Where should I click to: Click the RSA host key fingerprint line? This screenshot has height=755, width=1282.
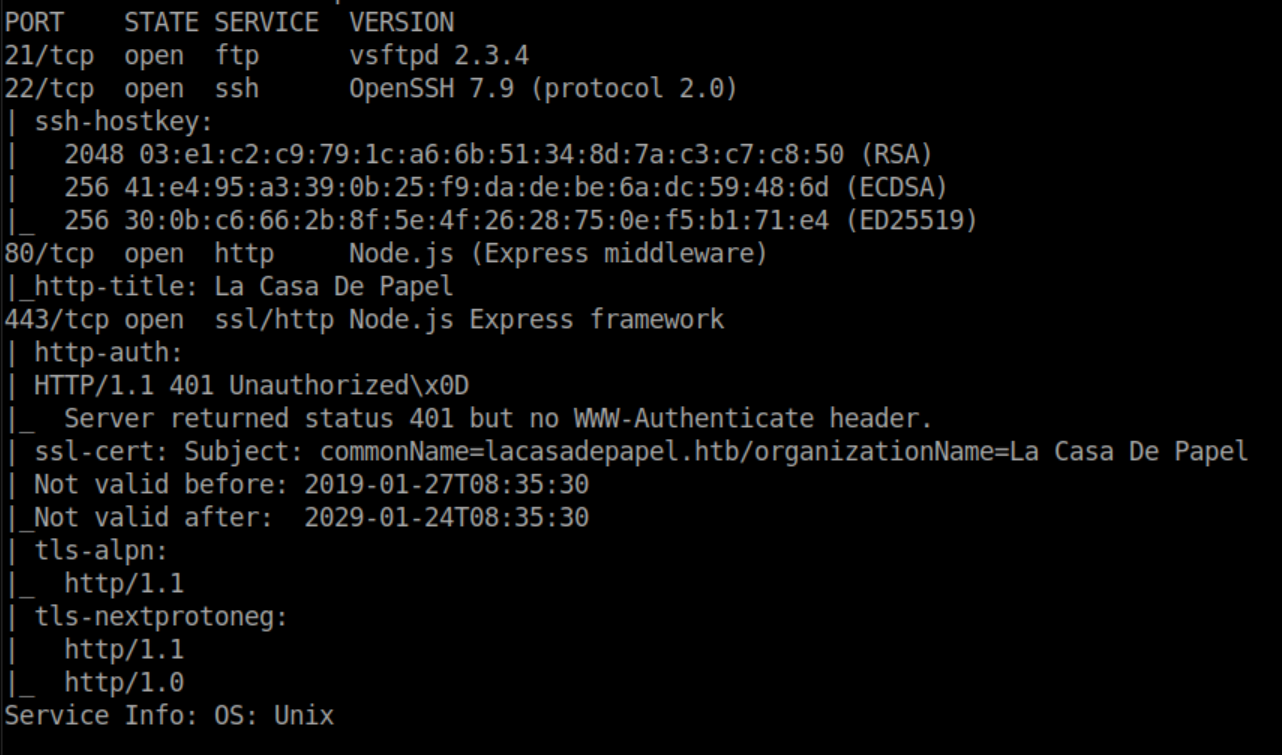click(x=498, y=154)
